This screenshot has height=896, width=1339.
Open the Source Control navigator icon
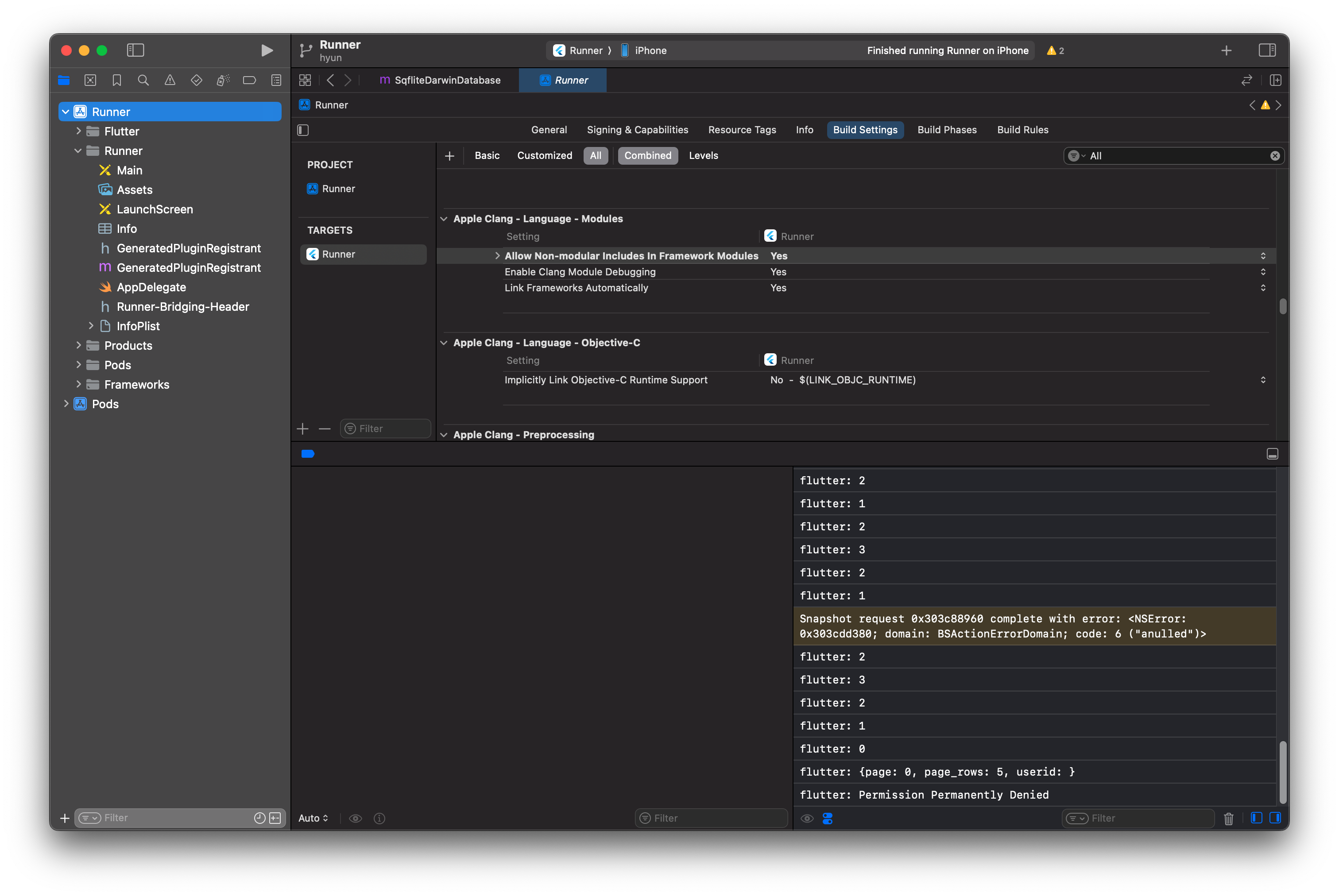coord(90,81)
